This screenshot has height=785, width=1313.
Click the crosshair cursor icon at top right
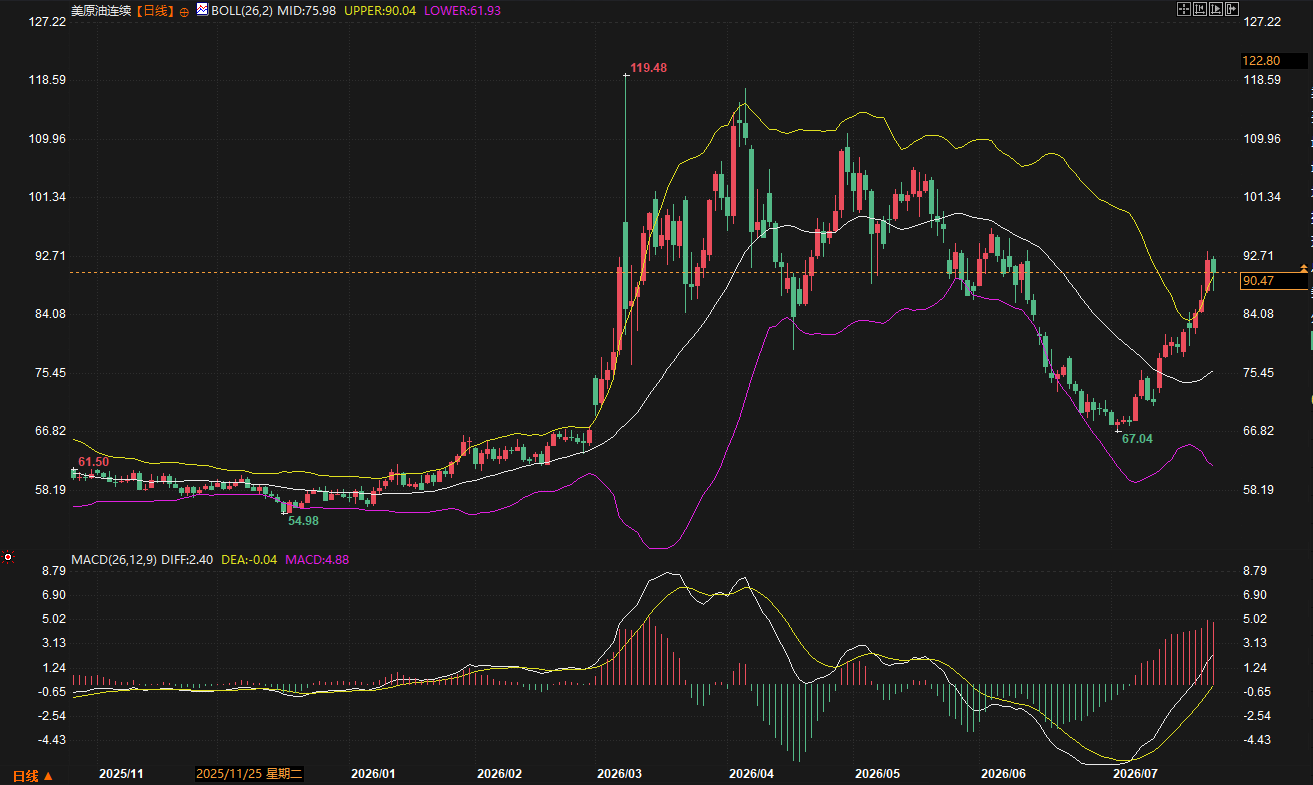coord(1184,9)
